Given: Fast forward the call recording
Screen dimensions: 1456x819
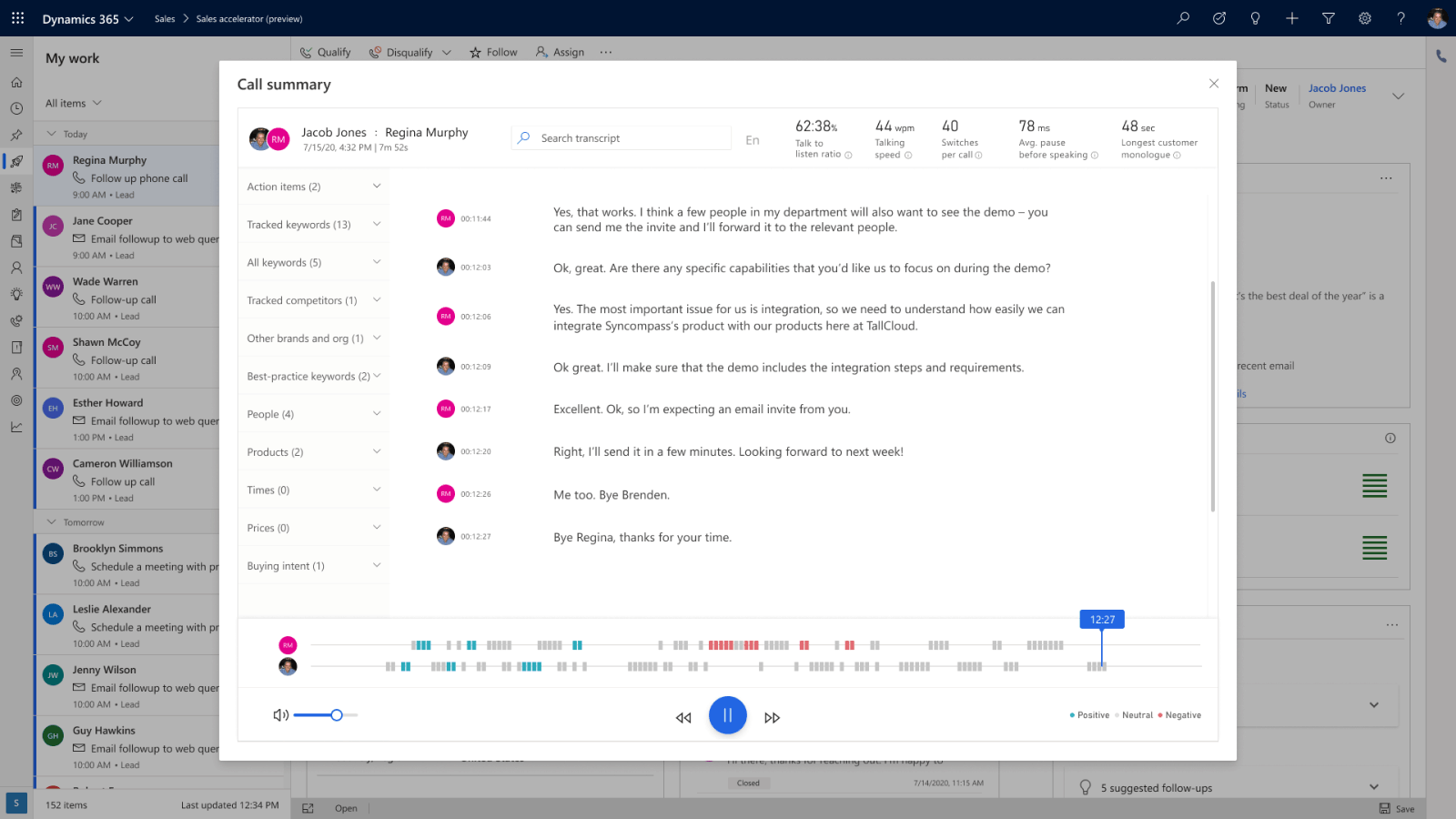Looking at the screenshot, I should pyautogui.click(x=773, y=717).
